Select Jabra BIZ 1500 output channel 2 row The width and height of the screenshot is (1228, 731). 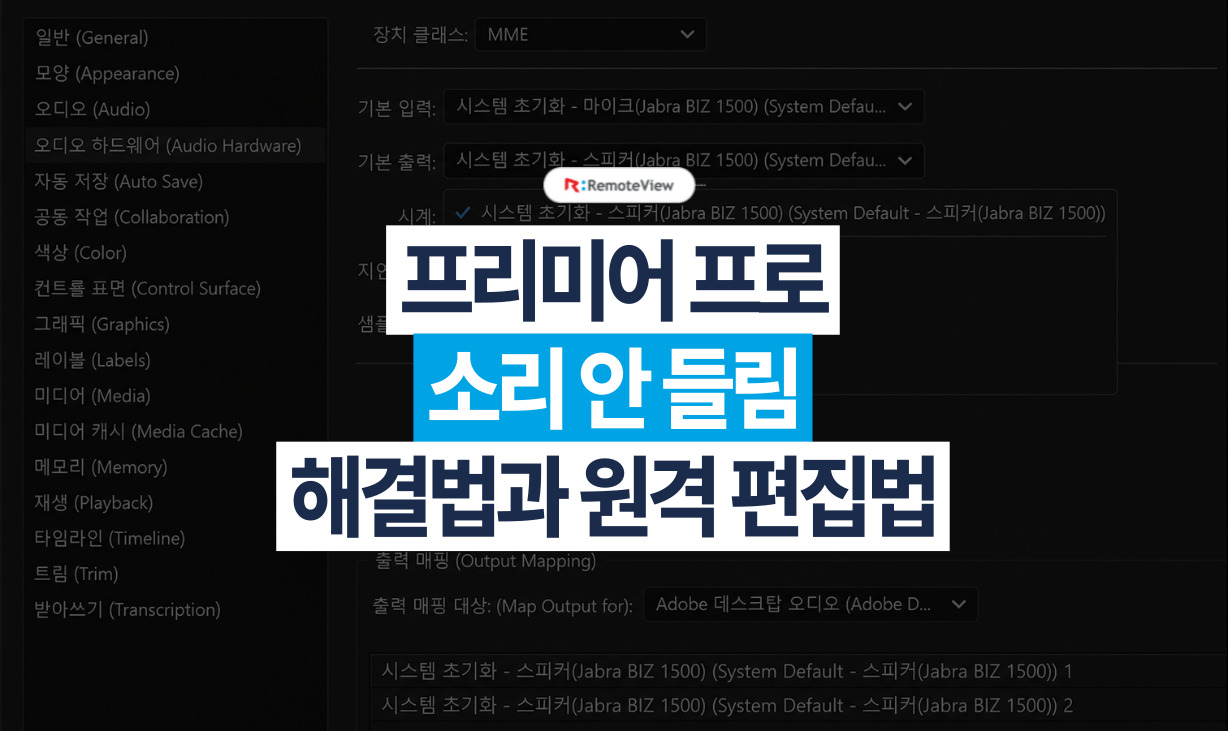[798, 705]
